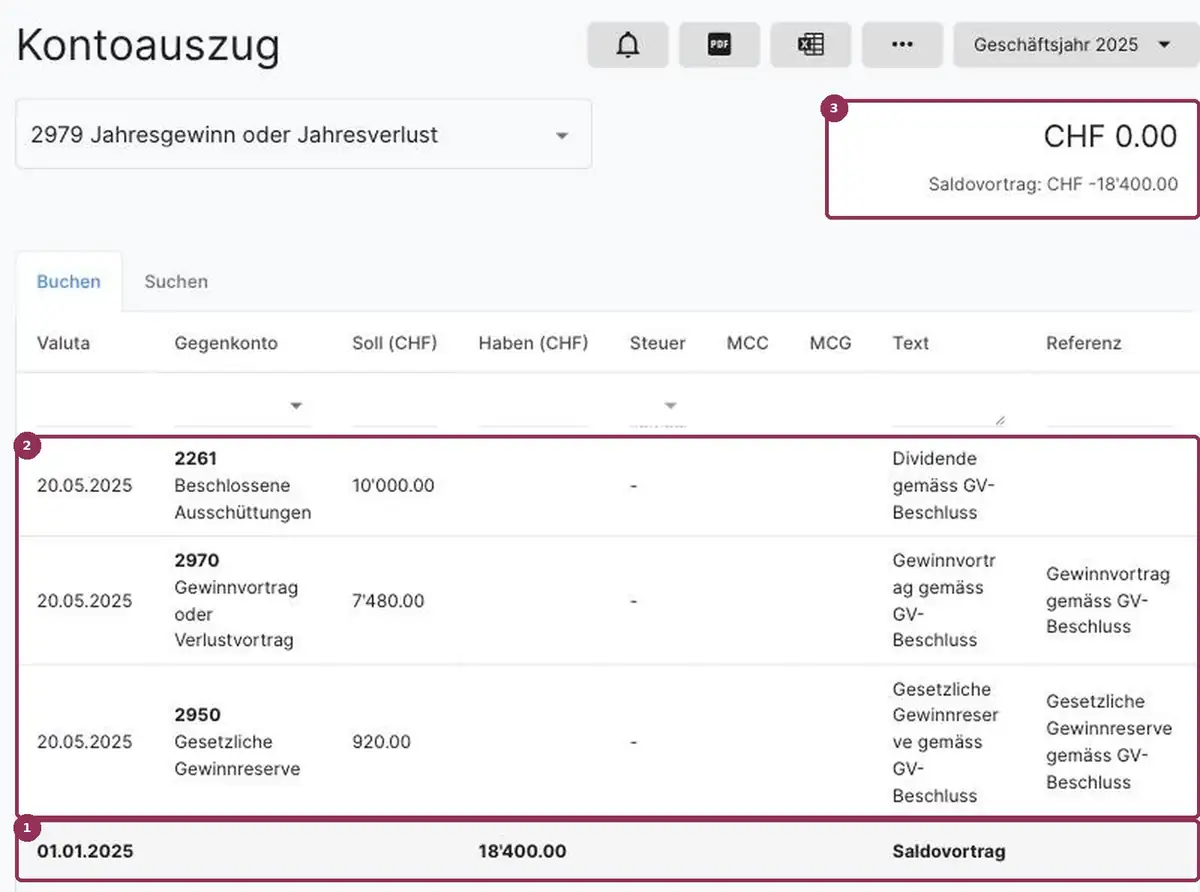Click the Gegenkonto column header
Screen dimensions: 1200x892
click(226, 343)
